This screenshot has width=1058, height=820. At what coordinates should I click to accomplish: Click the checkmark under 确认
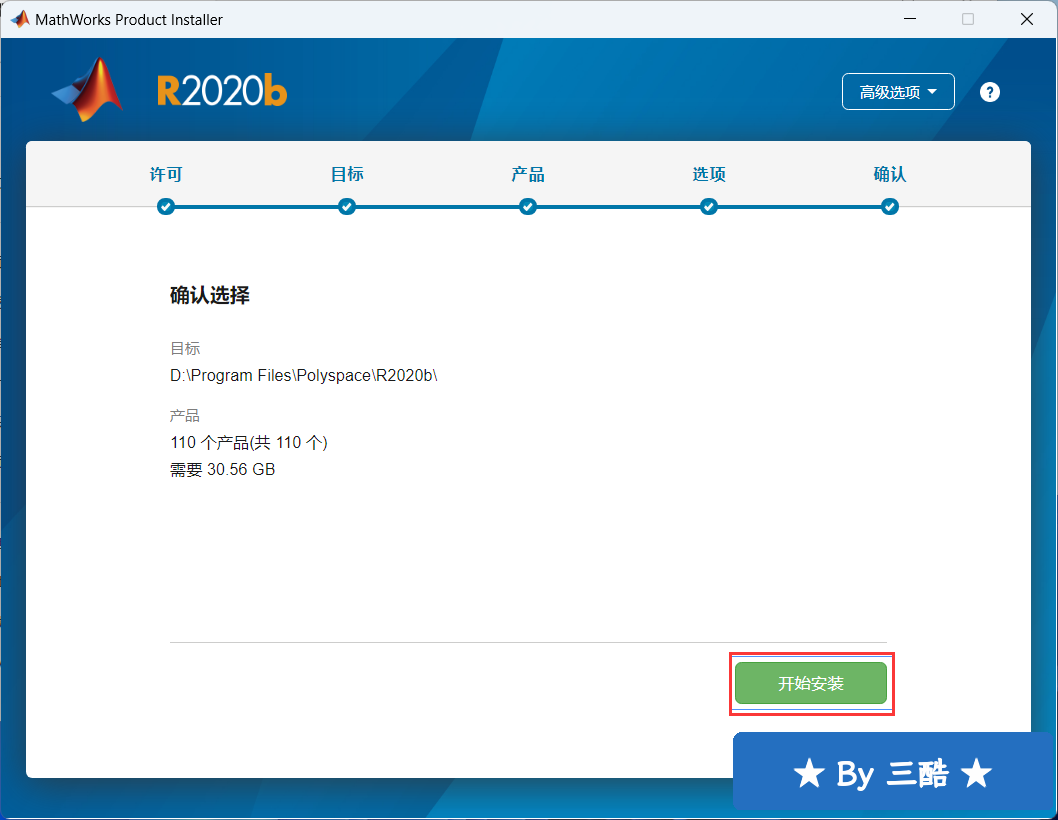[889, 207]
